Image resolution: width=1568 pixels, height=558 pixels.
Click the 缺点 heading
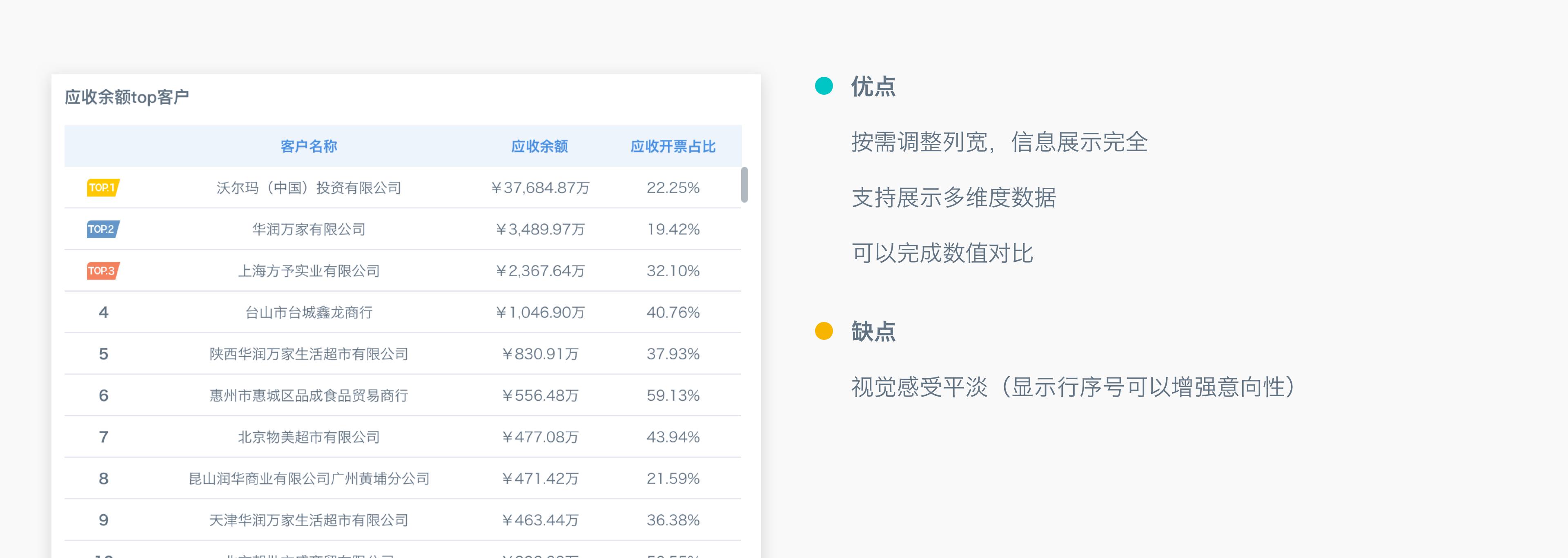(873, 331)
